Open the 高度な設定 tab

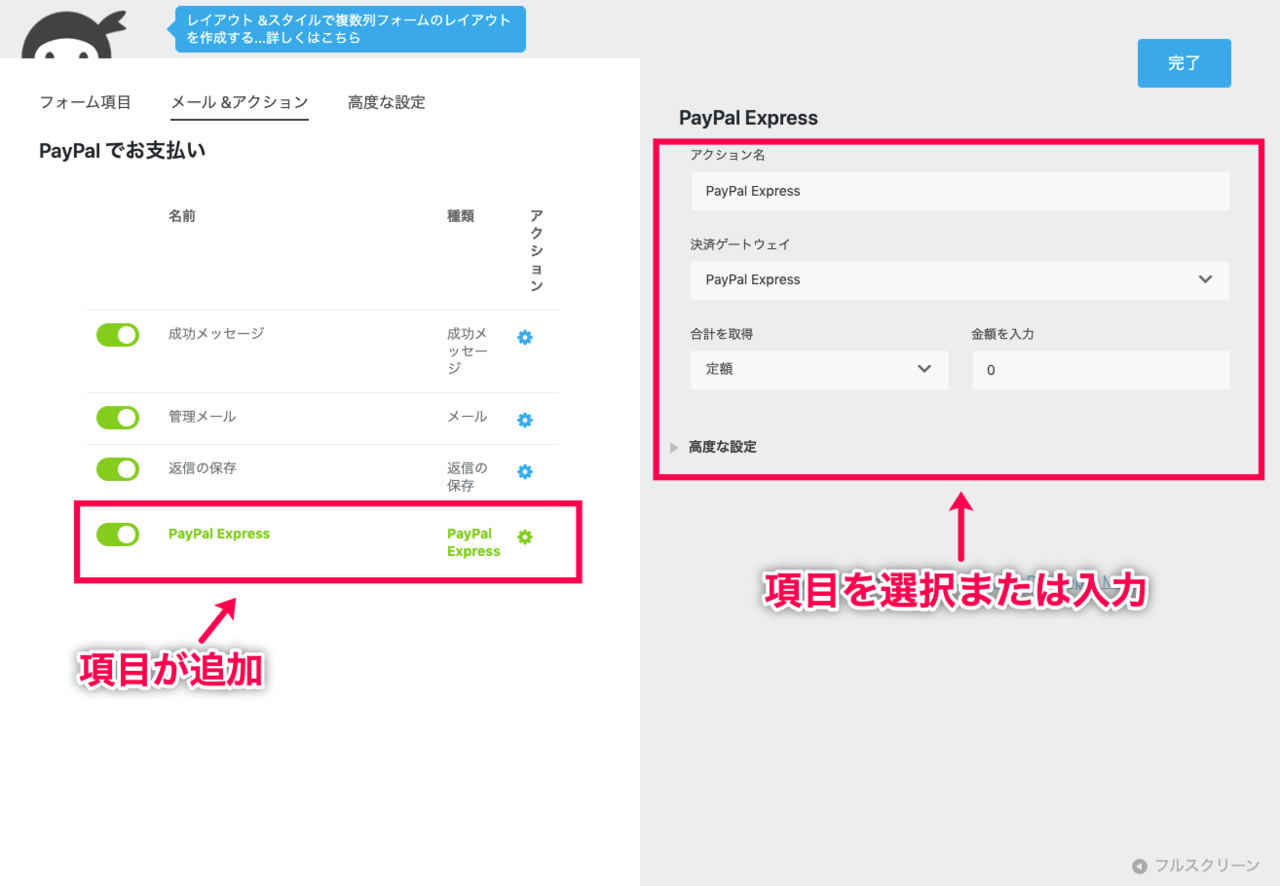[387, 102]
